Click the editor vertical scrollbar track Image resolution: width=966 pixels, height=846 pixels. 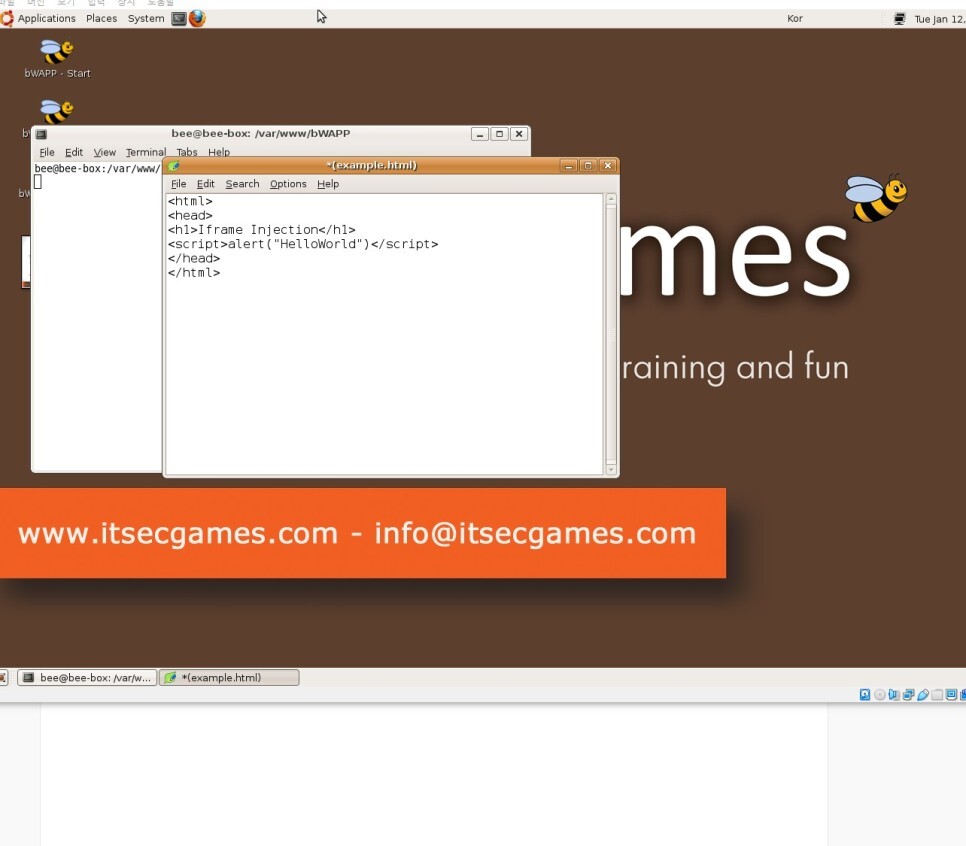coord(611,335)
